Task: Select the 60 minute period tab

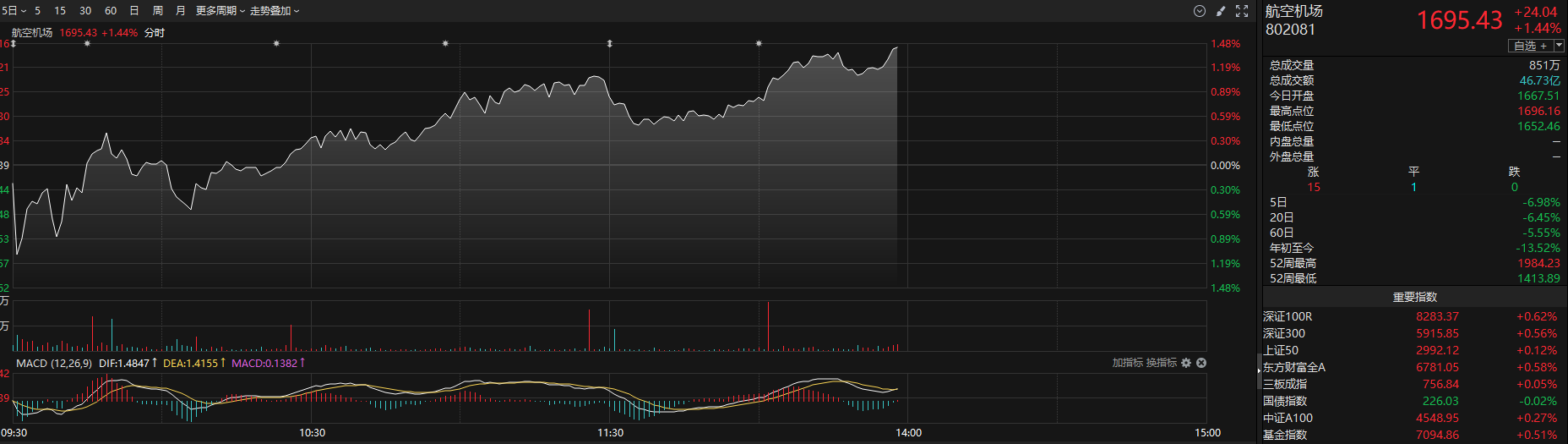Action: (111, 11)
